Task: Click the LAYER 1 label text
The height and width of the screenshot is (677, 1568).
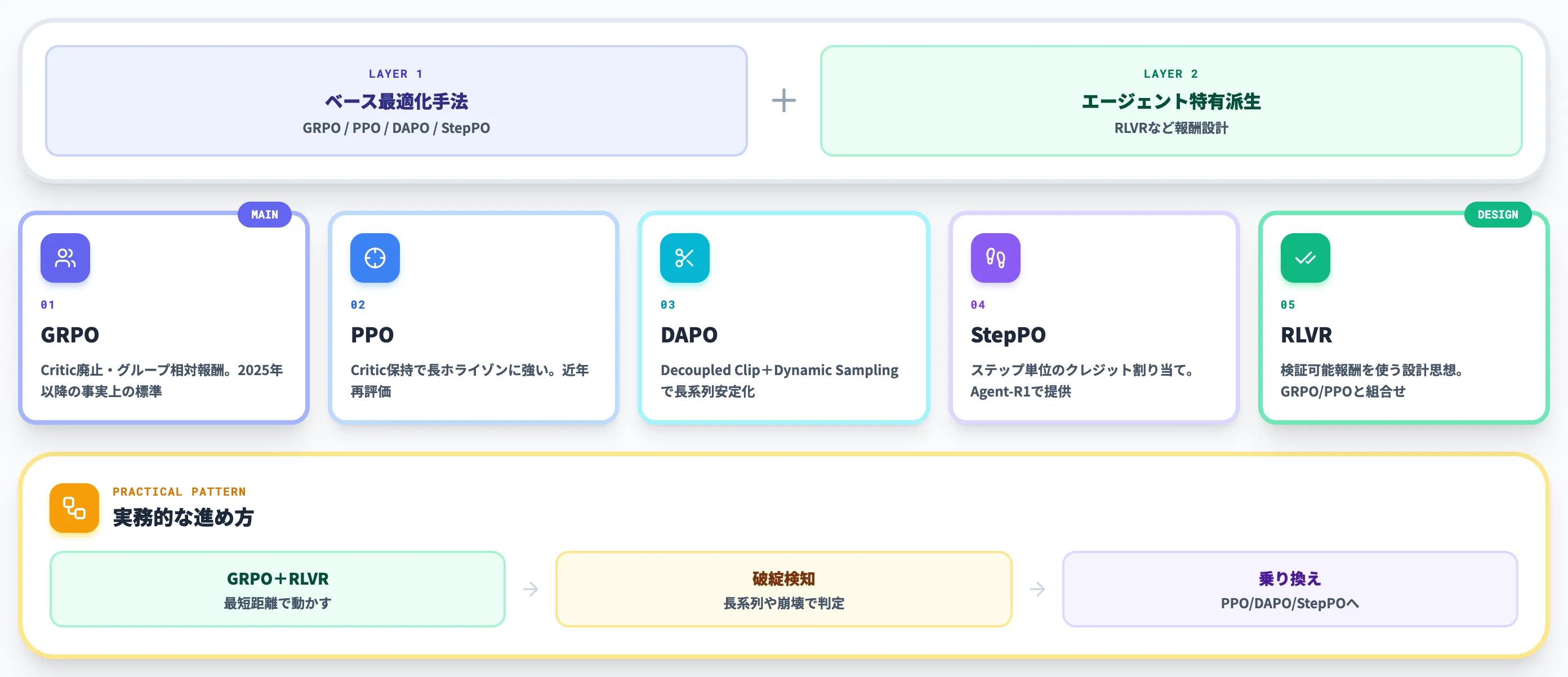Action: point(395,74)
